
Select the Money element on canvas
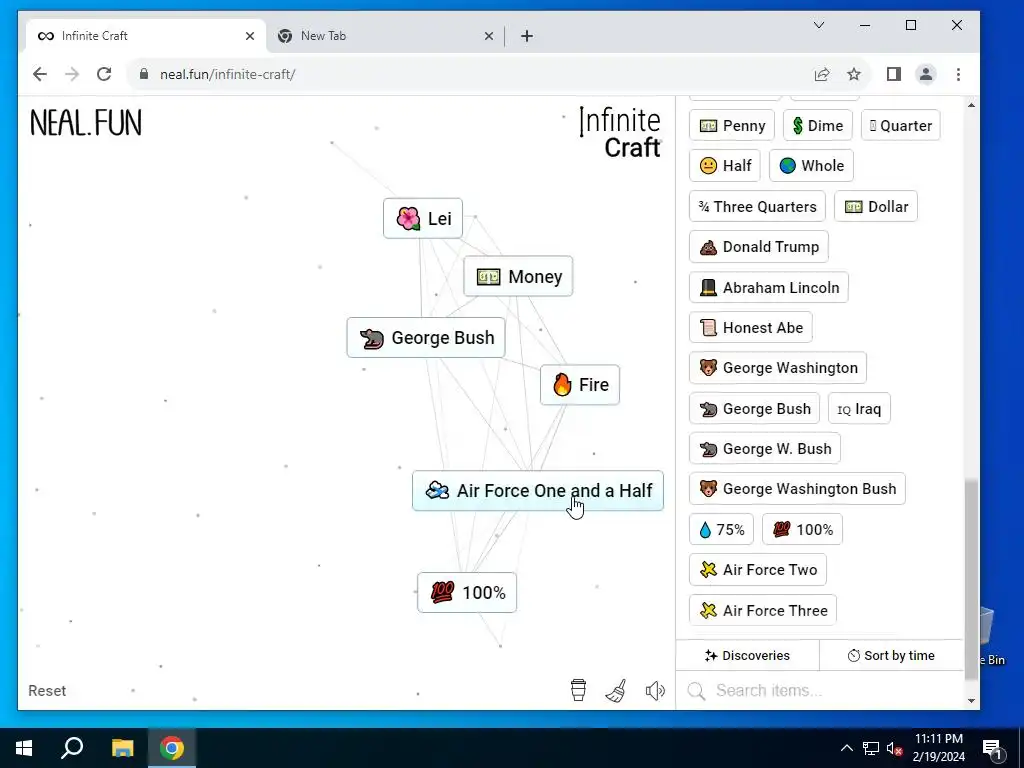pyautogui.click(x=518, y=276)
